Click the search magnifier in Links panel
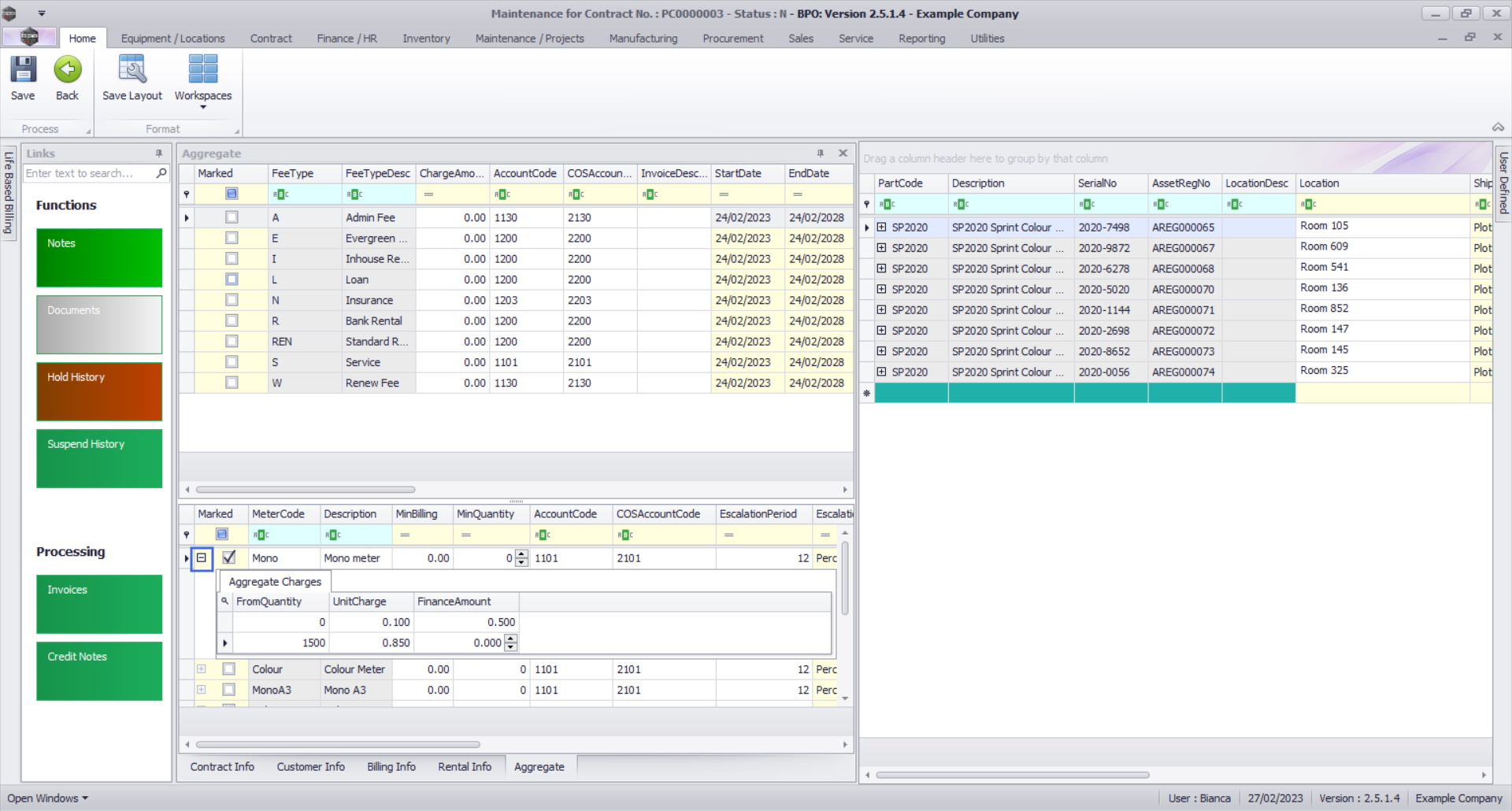The image size is (1512, 811). (x=161, y=173)
